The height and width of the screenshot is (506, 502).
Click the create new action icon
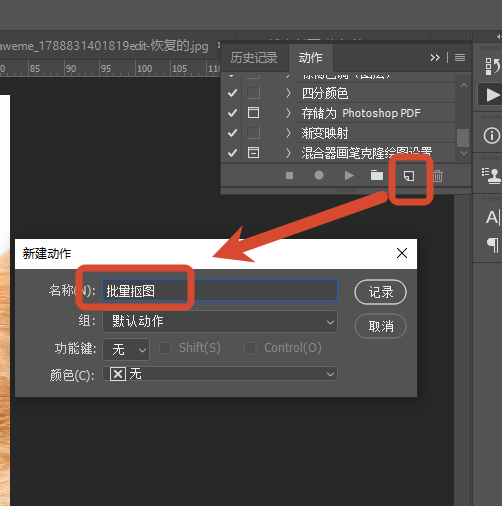click(409, 176)
